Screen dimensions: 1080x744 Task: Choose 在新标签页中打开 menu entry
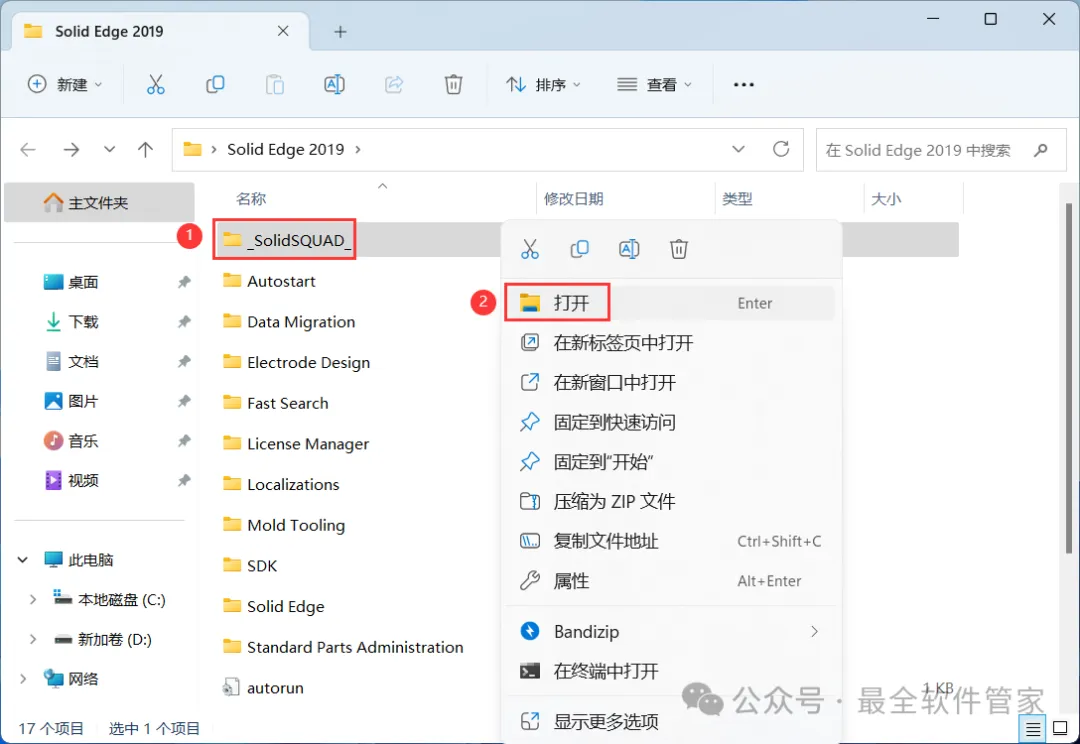coord(670,343)
